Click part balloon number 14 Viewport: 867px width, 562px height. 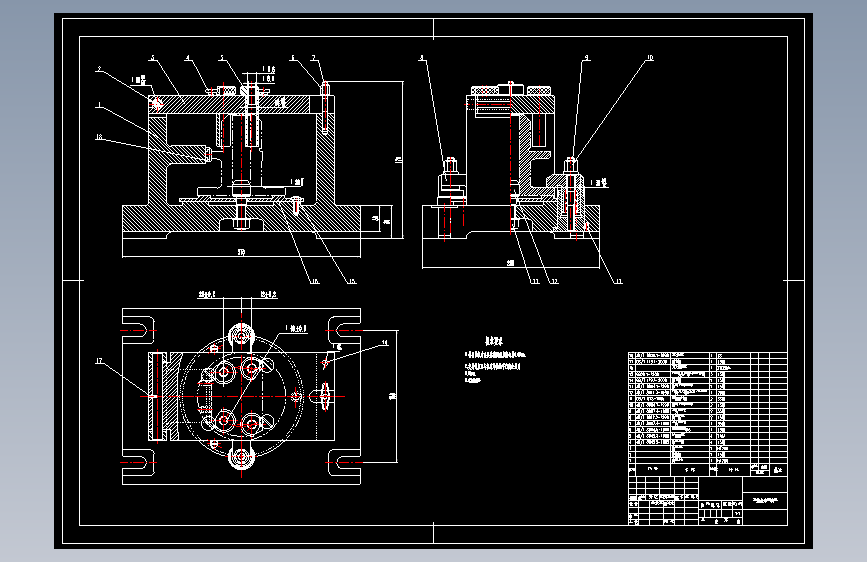[x=385, y=343]
